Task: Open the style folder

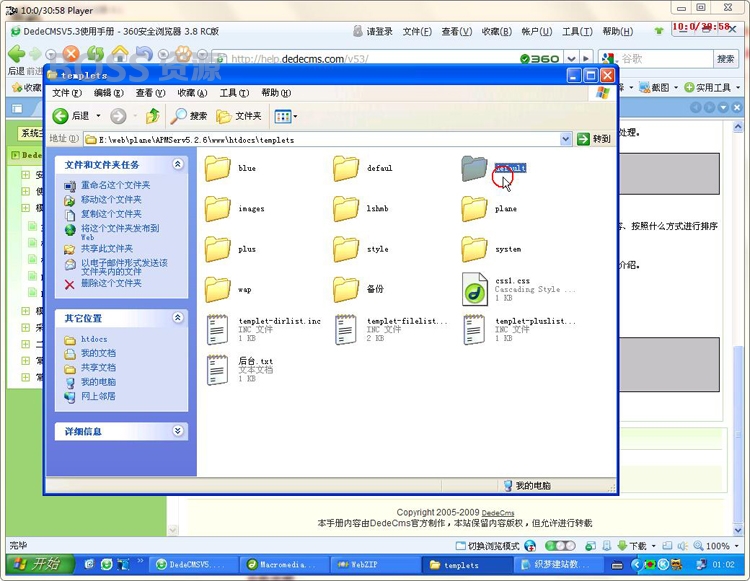Action: click(x=346, y=249)
